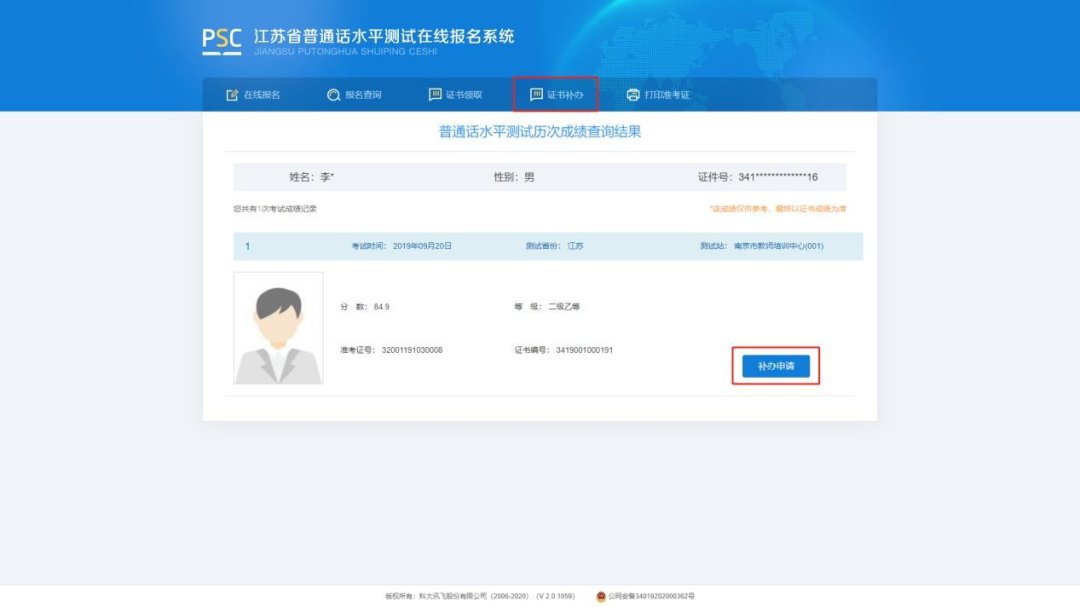
Task: Click the record row number 1
Action: [247, 246]
